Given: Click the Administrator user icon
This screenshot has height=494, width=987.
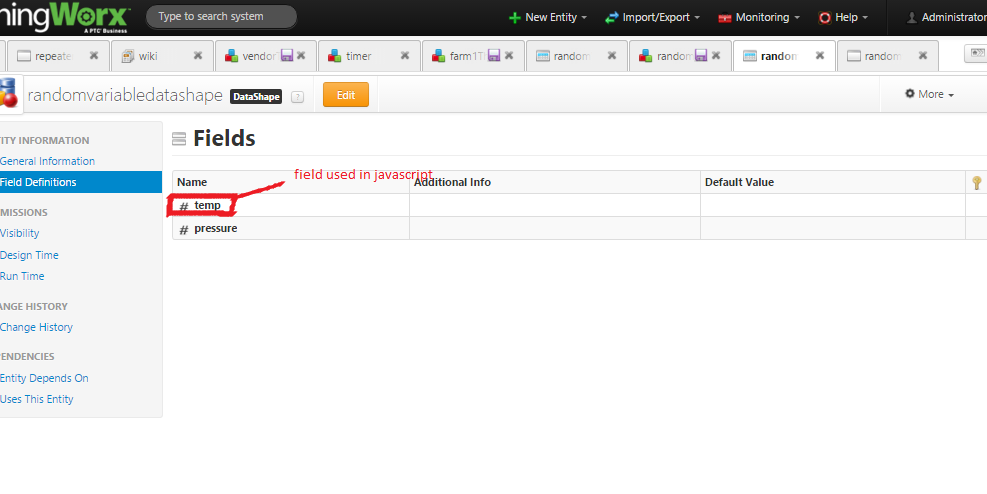Looking at the screenshot, I should click(x=911, y=18).
